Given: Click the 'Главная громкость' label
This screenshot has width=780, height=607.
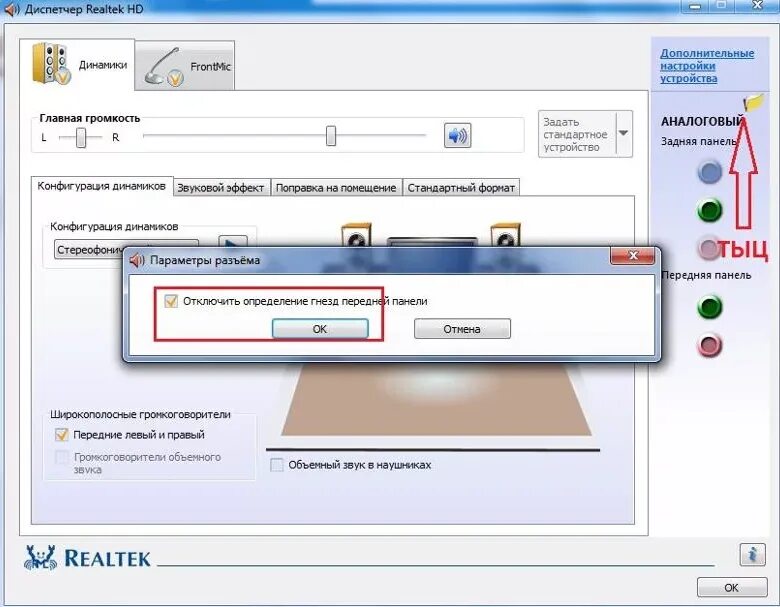Looking at the screenshot, I should tap(90, 118).
